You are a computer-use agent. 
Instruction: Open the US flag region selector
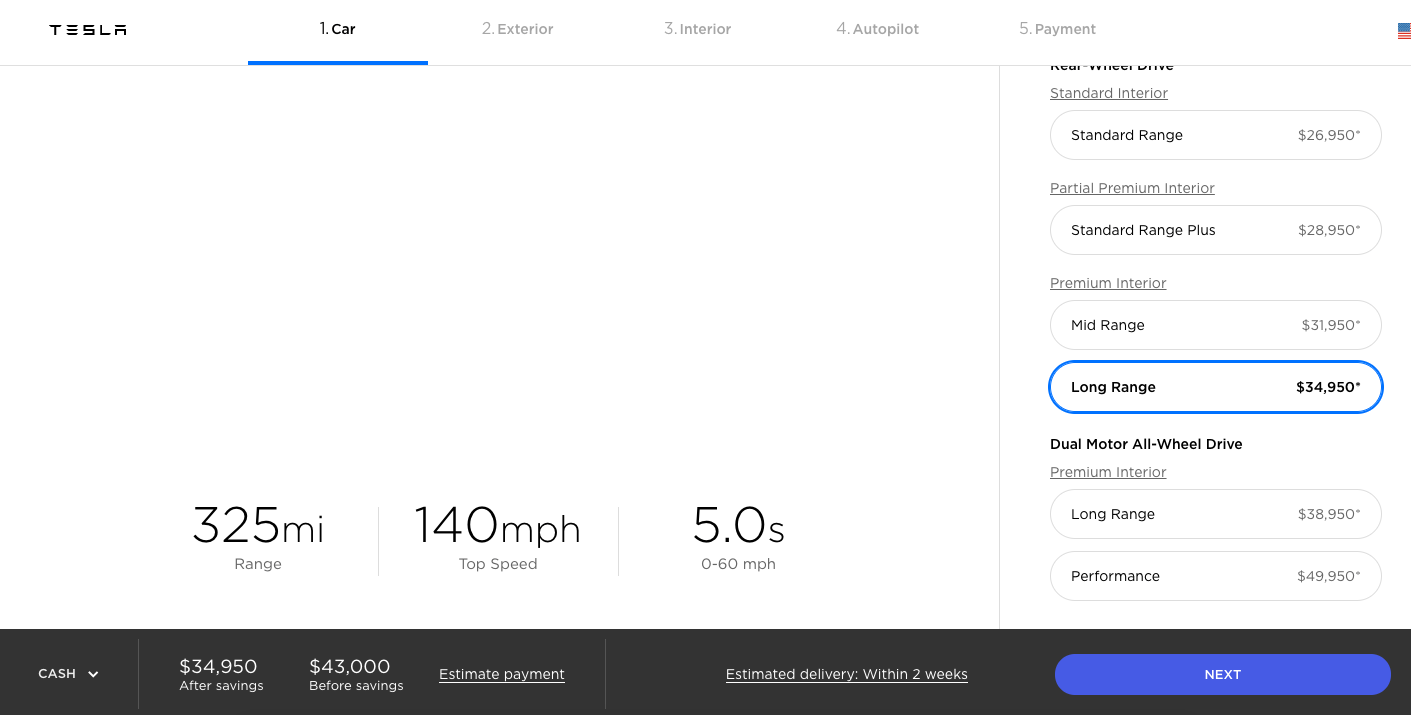tap(1404, 31)
